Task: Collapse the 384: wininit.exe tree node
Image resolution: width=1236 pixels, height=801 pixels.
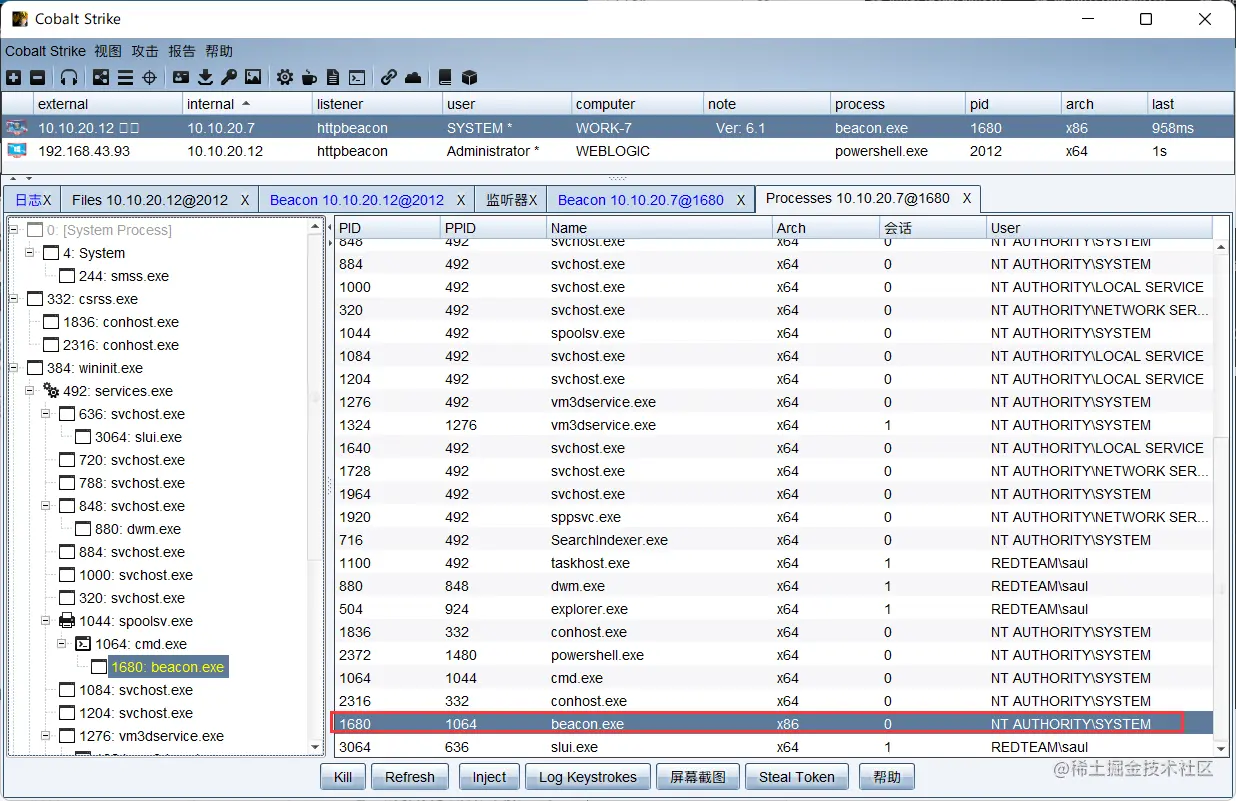Action: (14, 368)
